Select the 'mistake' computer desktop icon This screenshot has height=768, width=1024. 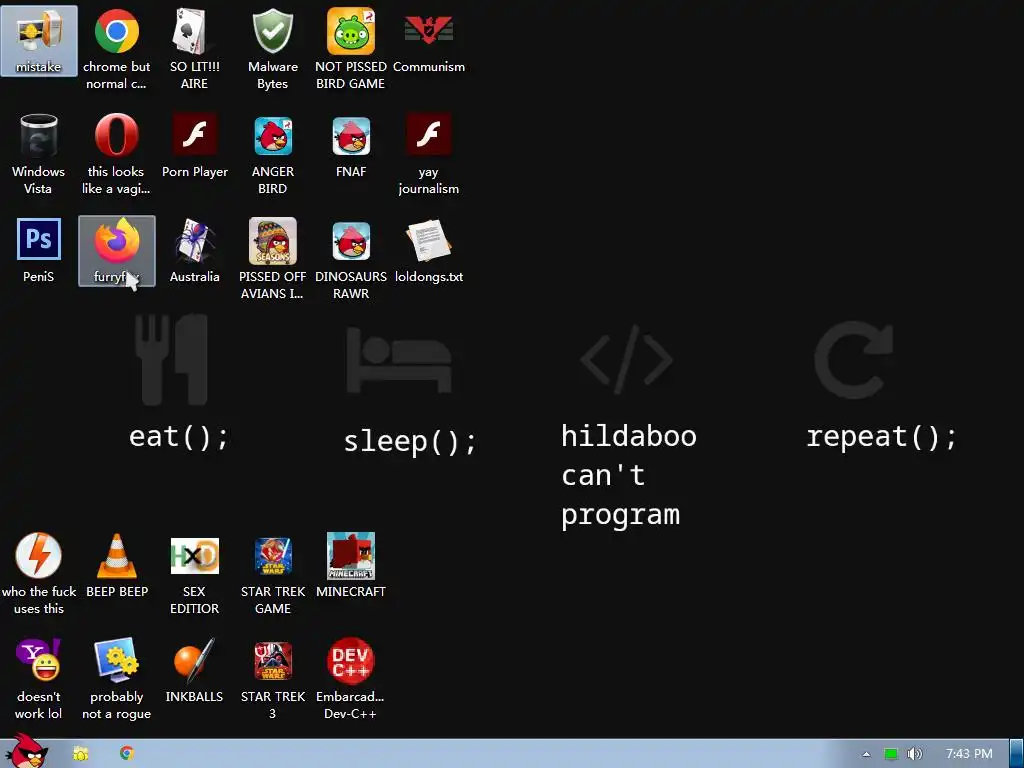pos(39,40)
